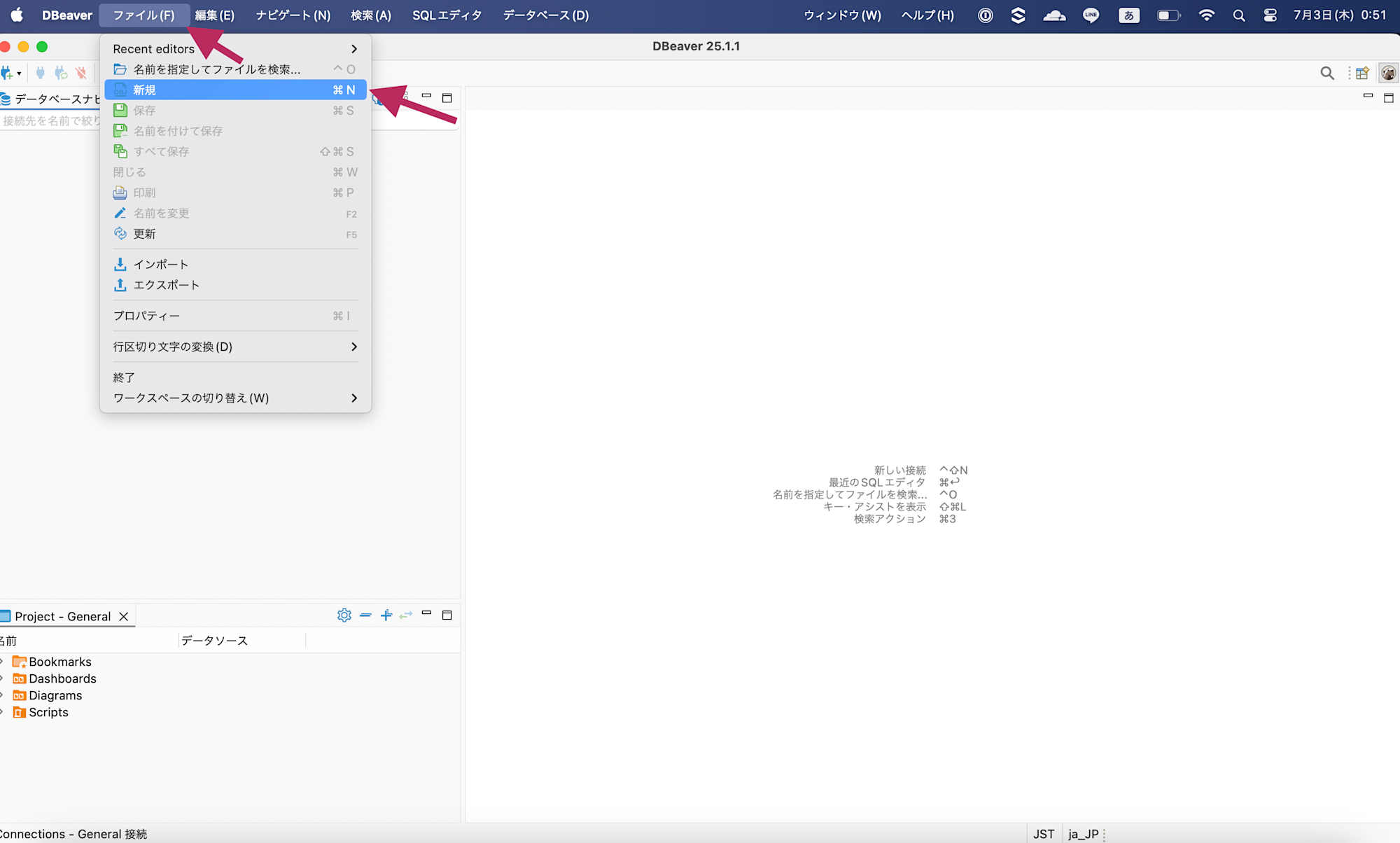This screenshot has width=1400, height=843.
Task: Collapse all with Project panel minus icon
Action: tap(365, 615)
